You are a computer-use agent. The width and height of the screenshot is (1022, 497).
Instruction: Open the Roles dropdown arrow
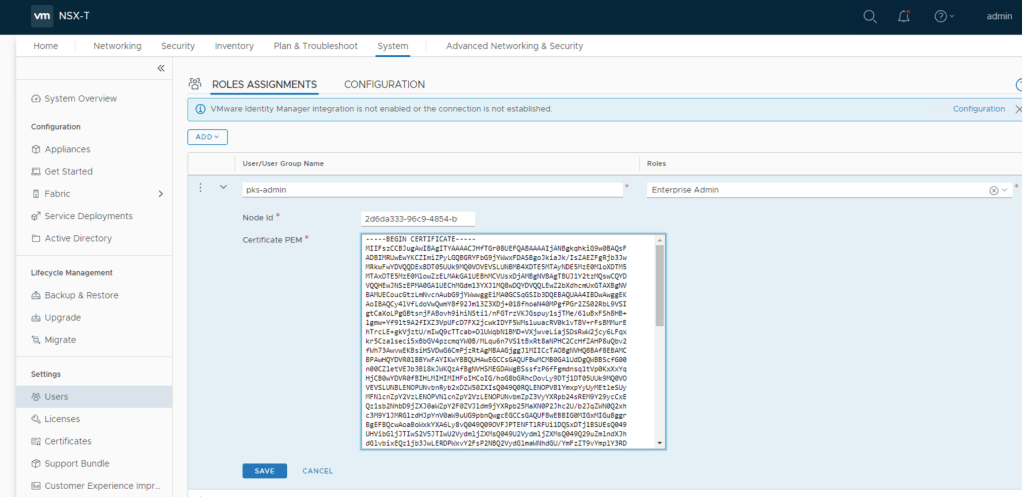click(1005, 190)
